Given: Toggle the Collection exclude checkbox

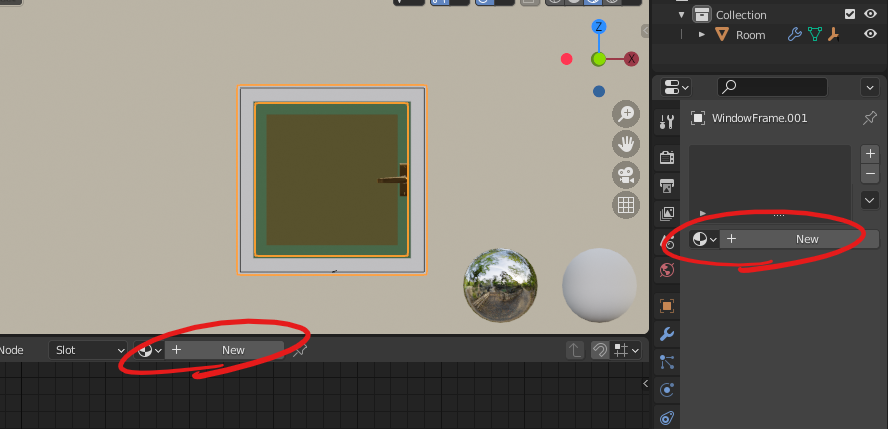Looking at the screenshot, I should 849,14.
